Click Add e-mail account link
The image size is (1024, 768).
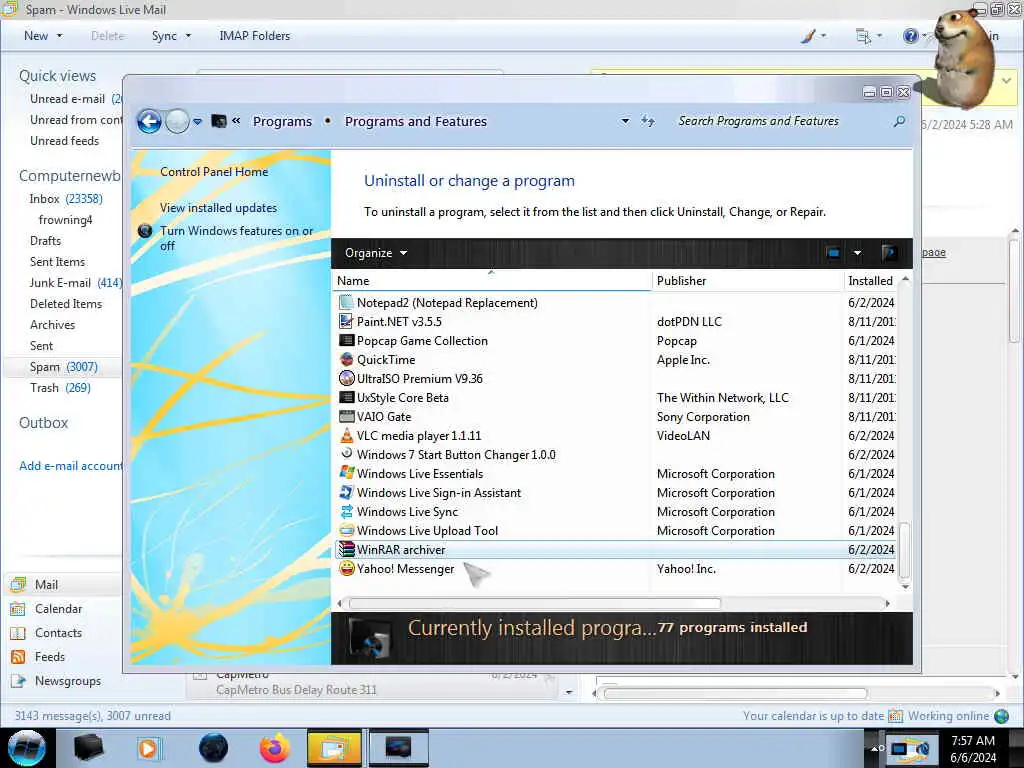[71, 466]
